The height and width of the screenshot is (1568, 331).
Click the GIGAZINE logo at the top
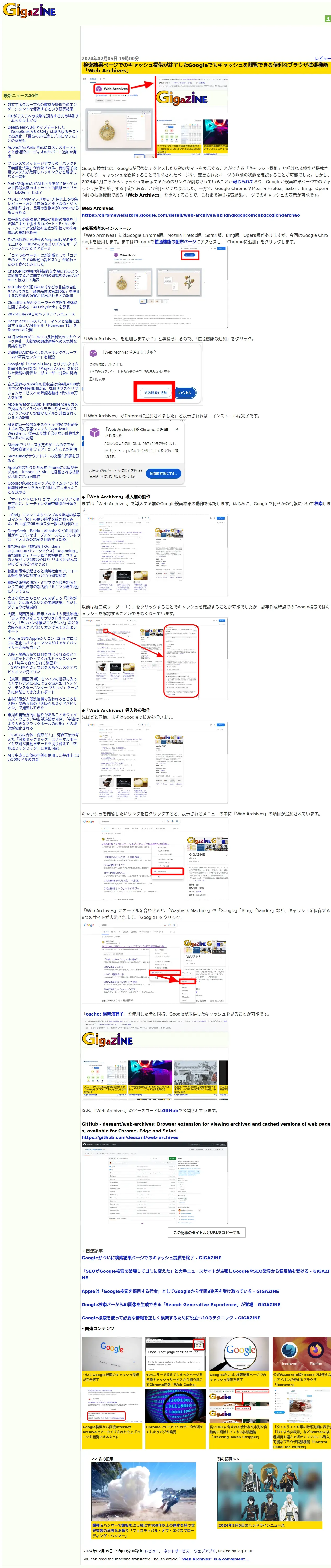click(x=29, y=10)
